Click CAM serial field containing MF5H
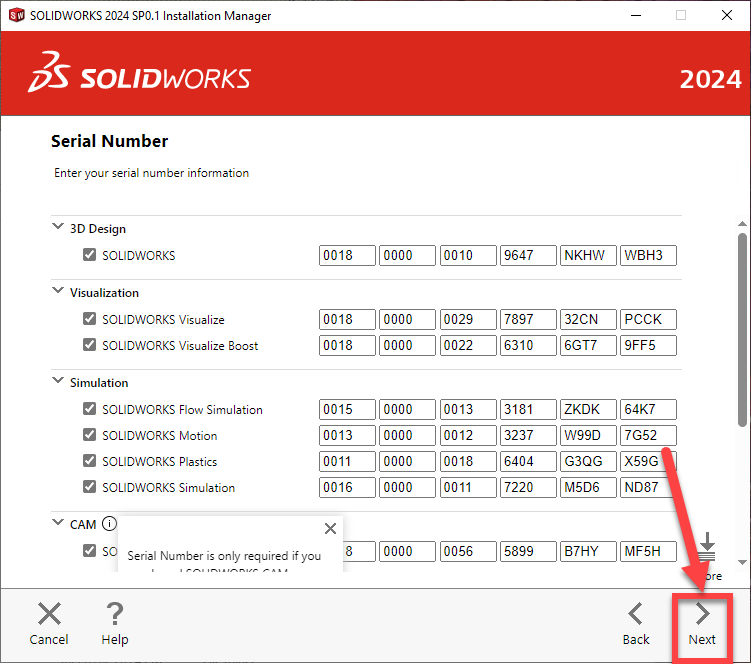 pyautogui.click(x=648, y=551)
